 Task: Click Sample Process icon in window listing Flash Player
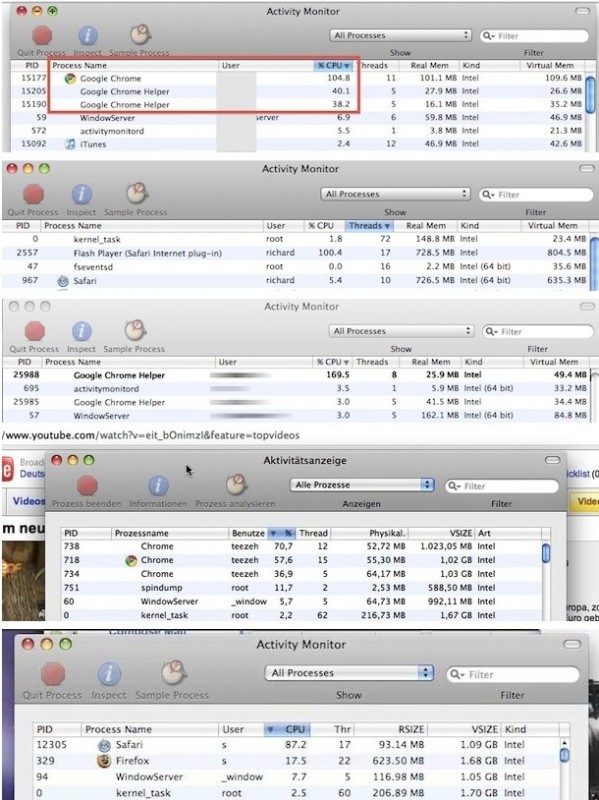pyautogui.click(x=136, y=193)
